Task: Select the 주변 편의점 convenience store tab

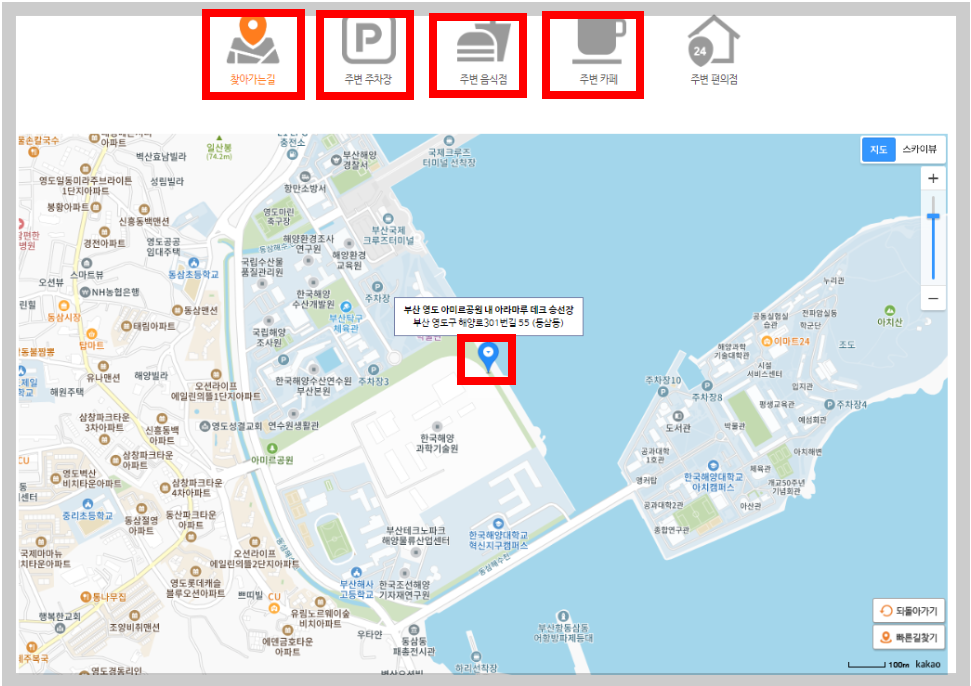Action: [714, 51]
